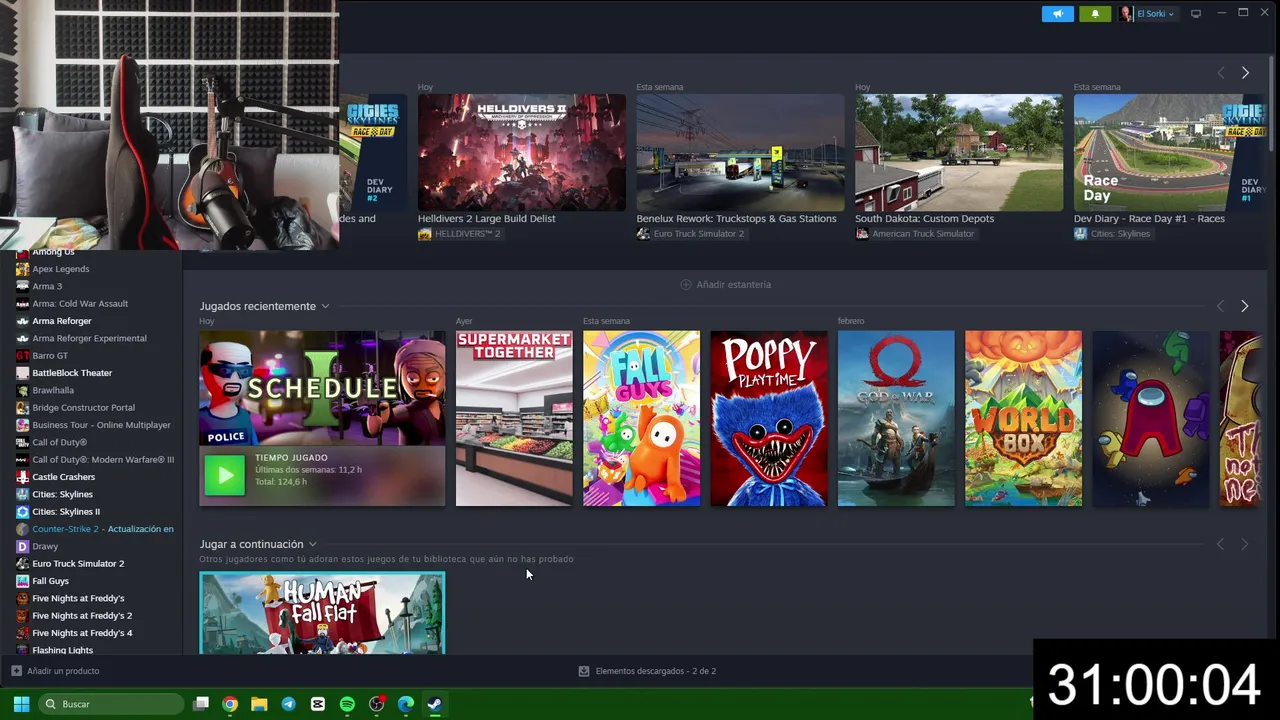Click Euro Truck Simulator 2 news source label
Viewport: 1280px width, 720px height.
click(690, 234)
